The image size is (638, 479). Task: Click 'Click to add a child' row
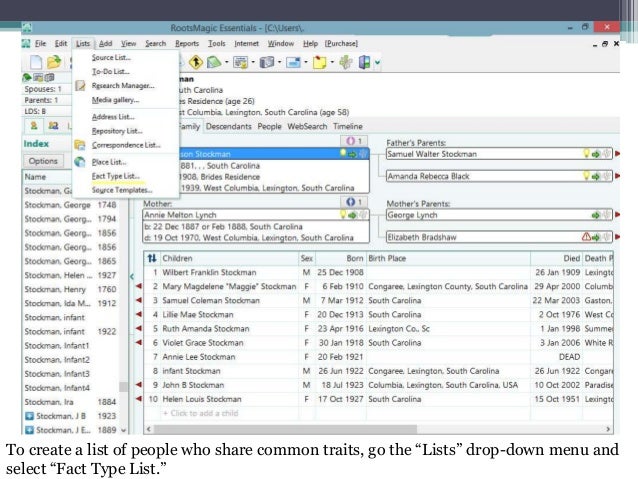(x=200, y=413)
